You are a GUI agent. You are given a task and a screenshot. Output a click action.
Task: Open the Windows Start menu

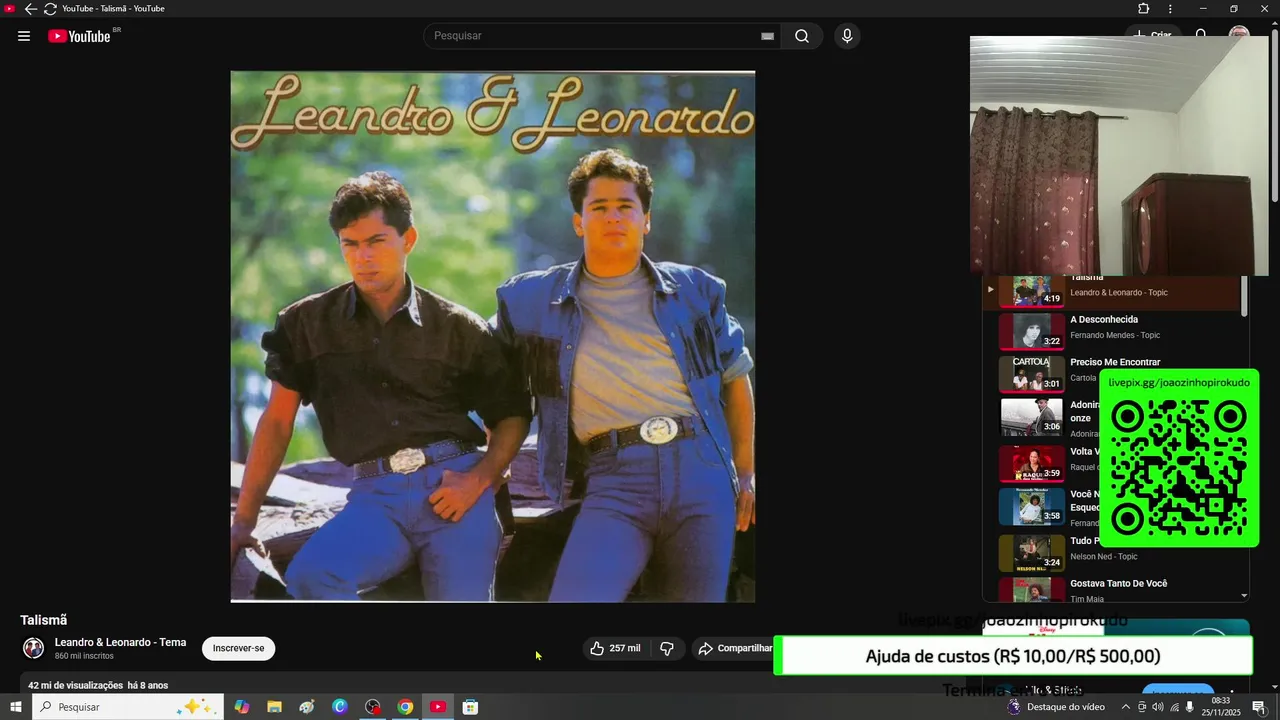click(x=15, y=707)
